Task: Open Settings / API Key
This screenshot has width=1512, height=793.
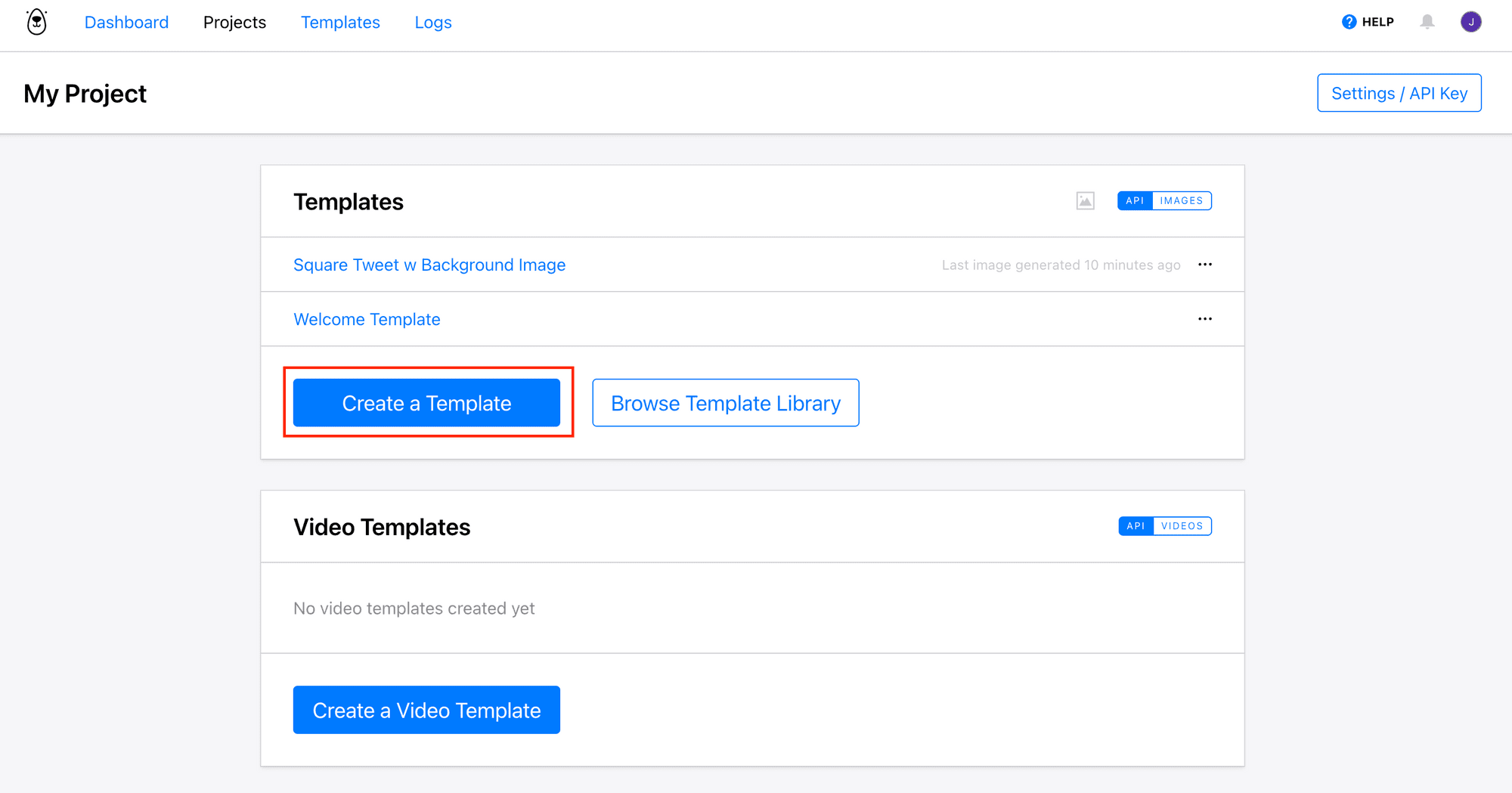Action: click(1399, 93)
